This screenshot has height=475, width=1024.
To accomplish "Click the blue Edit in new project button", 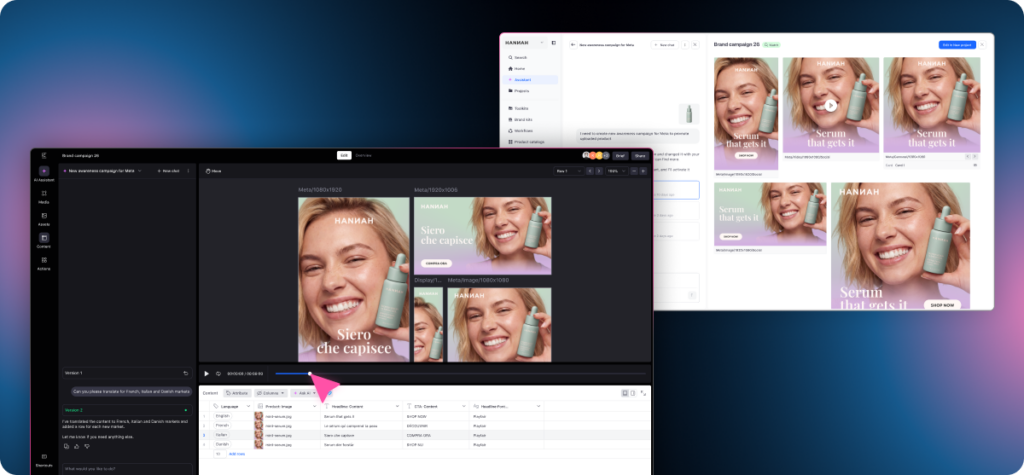I will (957, 45).
